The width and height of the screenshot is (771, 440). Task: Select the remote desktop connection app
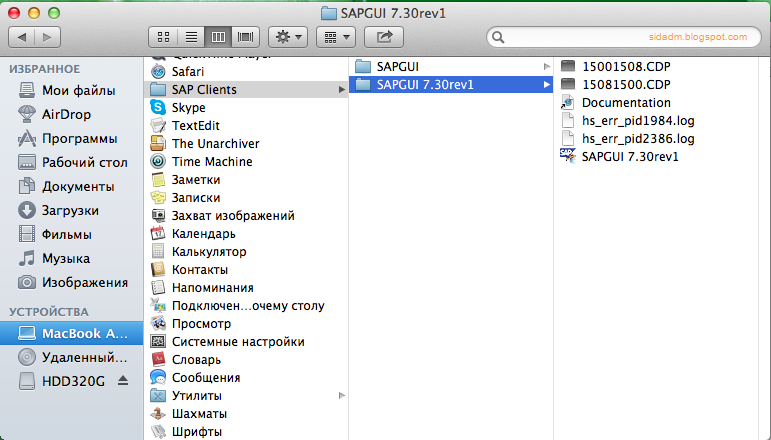click(246, 306)
